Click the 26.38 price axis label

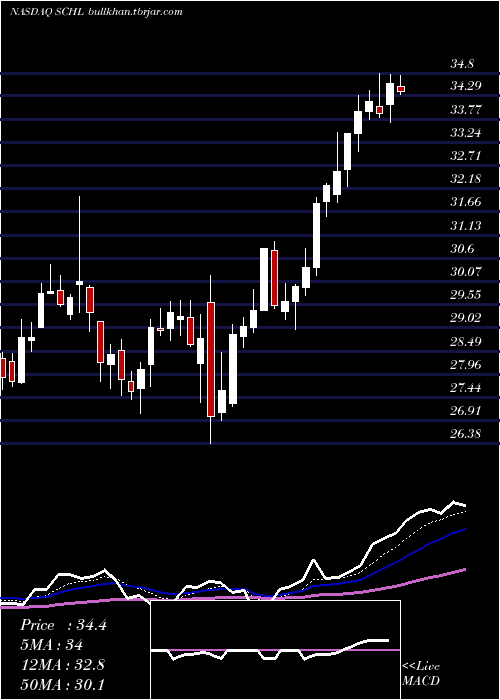[x=466, y=433]
